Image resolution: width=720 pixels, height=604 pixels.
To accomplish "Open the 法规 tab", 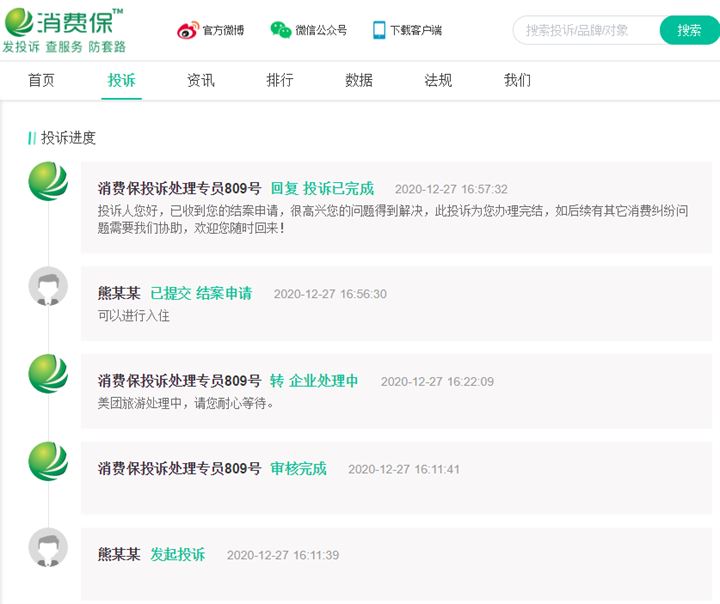I will pyautogui.click(x=438, y=80).
